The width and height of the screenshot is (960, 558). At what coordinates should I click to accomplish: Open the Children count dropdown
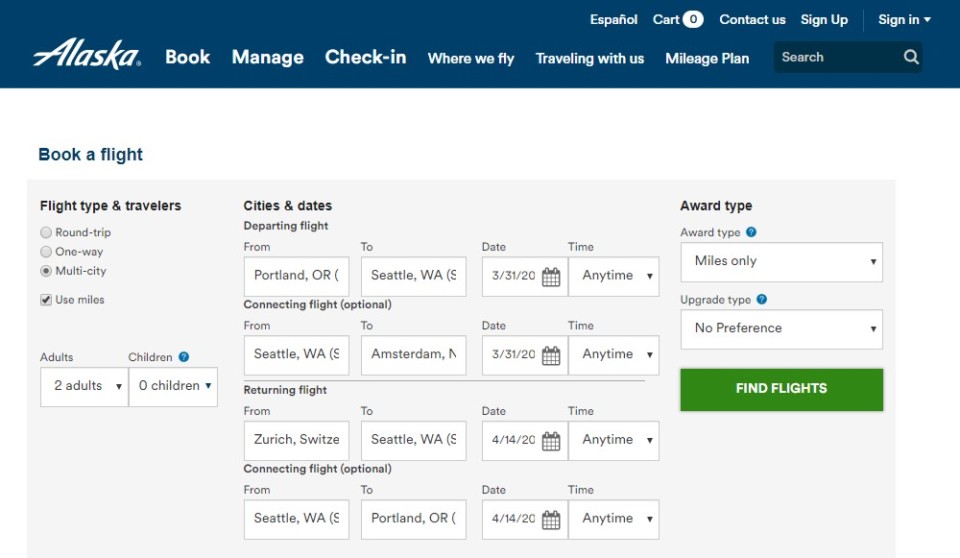click(173, 386)
